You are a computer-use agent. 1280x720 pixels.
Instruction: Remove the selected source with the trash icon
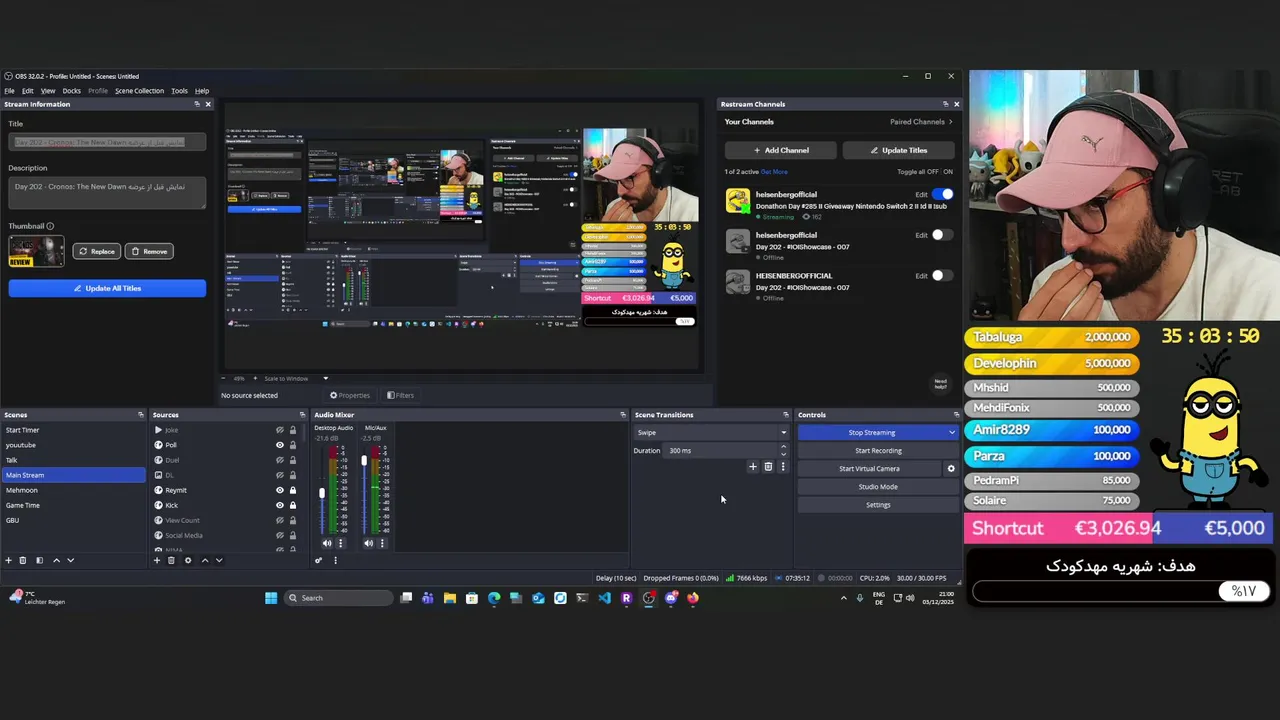171,560
